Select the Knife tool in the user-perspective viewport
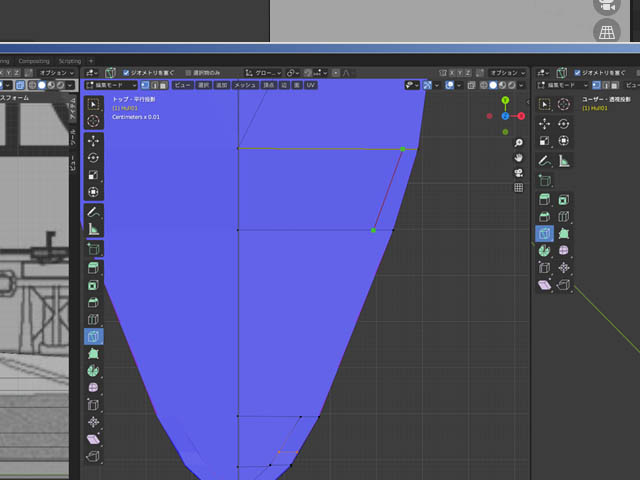The height and width of the screenshot is (480, 640). [x=544, y=233]
